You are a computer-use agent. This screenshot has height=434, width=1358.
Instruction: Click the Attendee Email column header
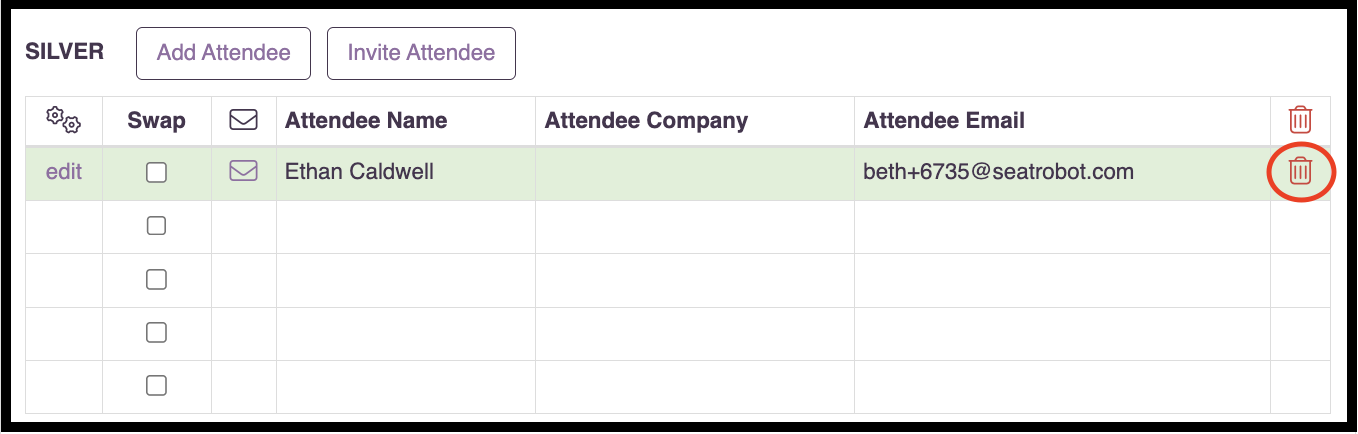(x=944, y=121)
